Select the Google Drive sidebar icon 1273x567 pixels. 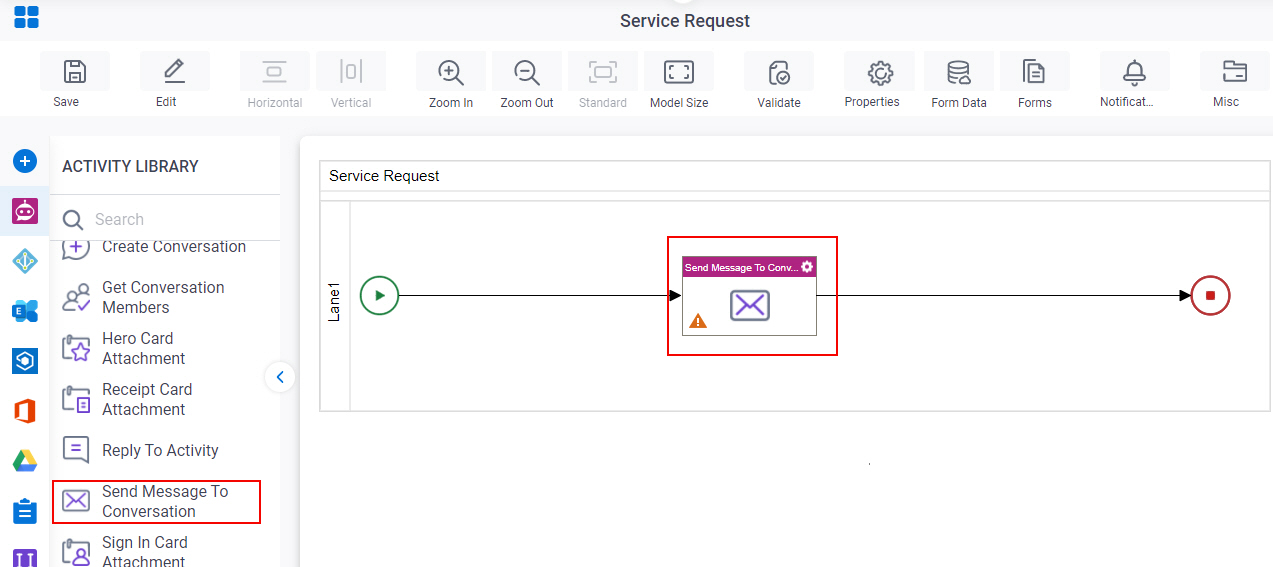click(25, 461)
